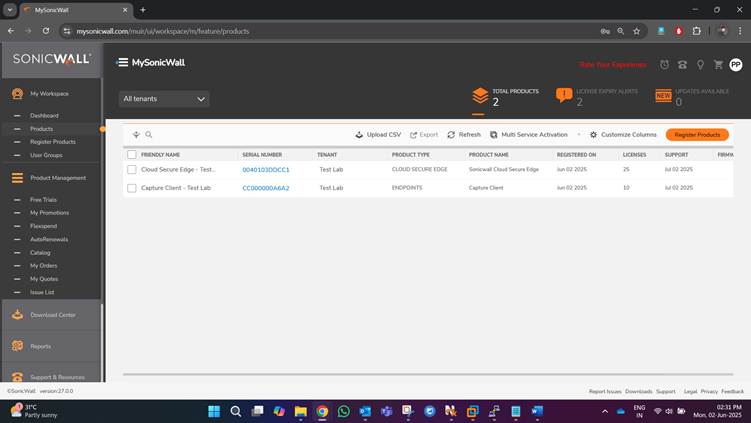Open Multi Service Activation
The image size is (751, 423).
pyautogui.click(x=529, y=135)
